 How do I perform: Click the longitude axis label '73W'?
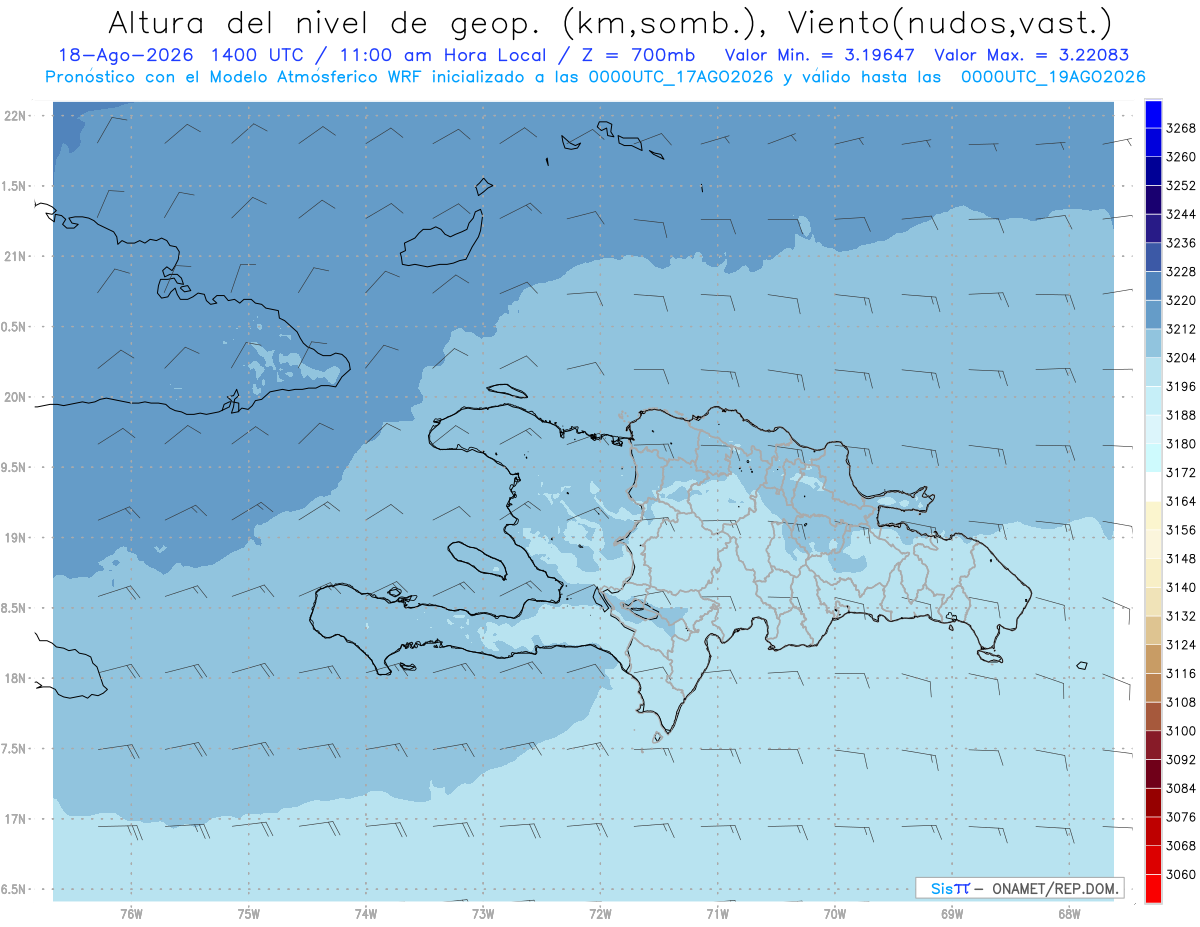coord(483,913)
